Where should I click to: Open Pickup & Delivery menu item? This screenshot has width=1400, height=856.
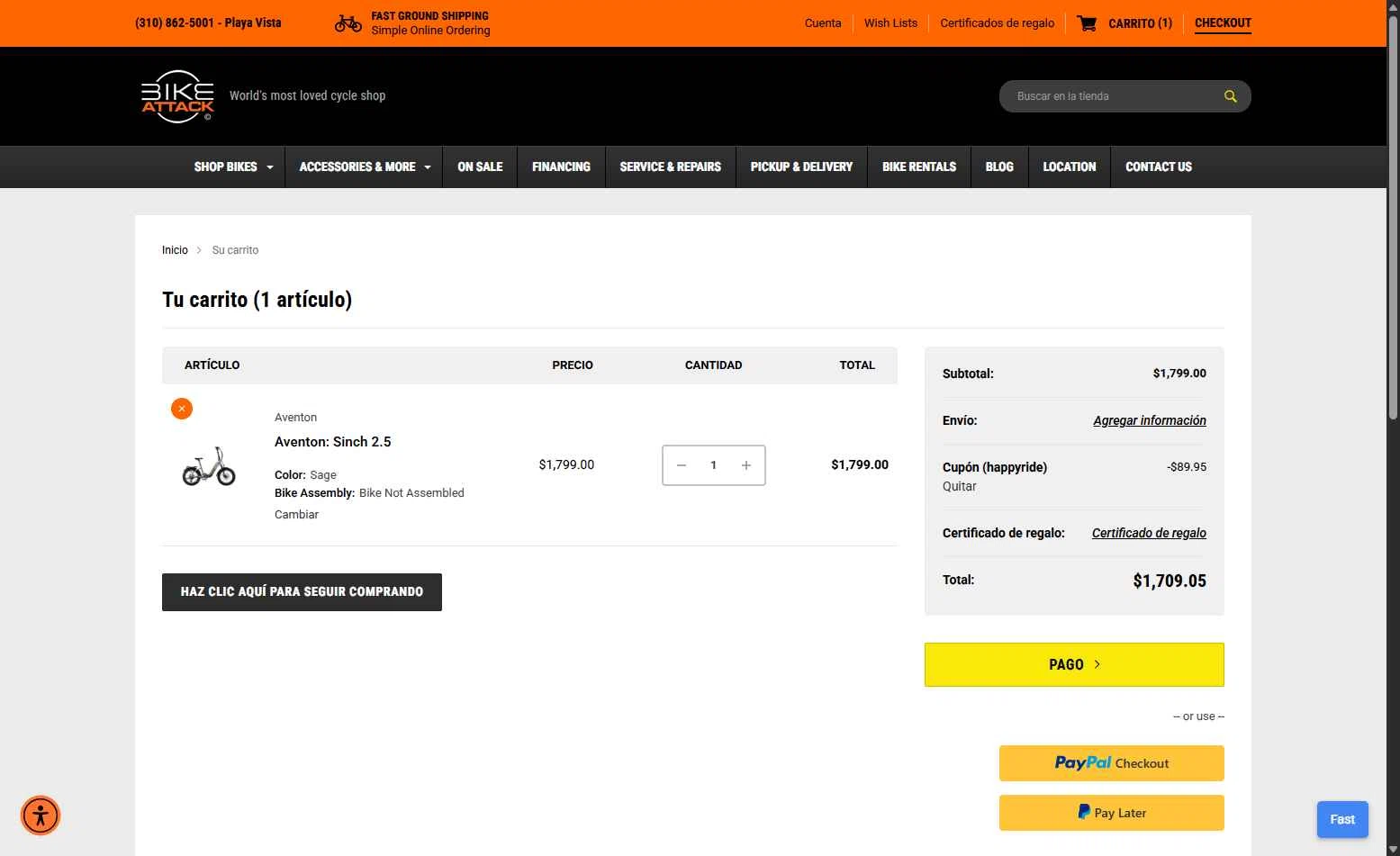(801, 167)
